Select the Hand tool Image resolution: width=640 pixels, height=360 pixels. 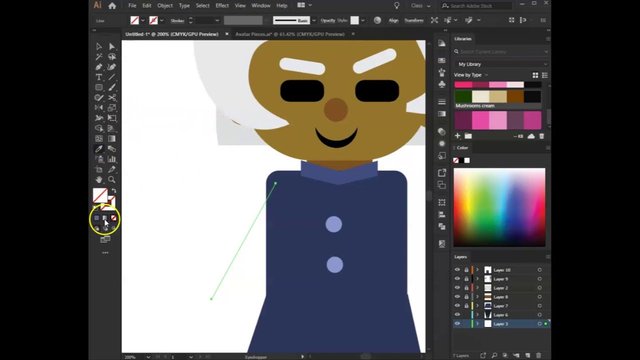(99, 180)
